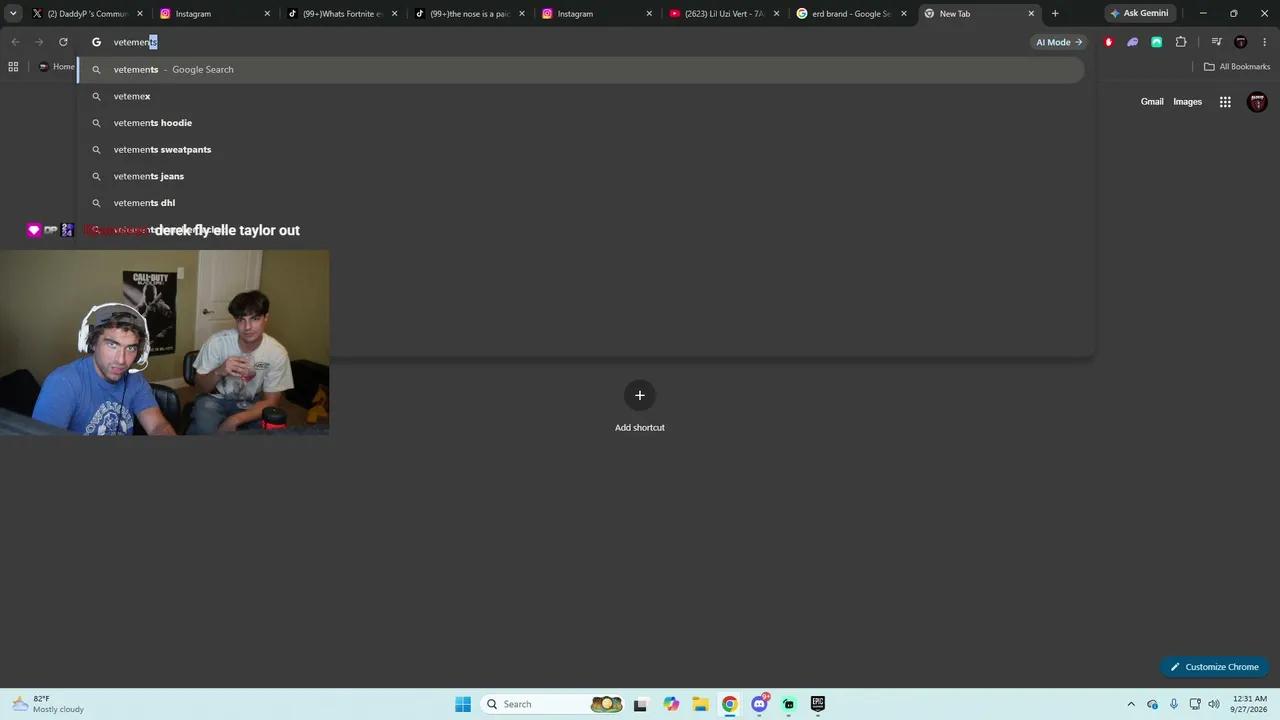Click the Customize Chrome button

(1214, 667)
